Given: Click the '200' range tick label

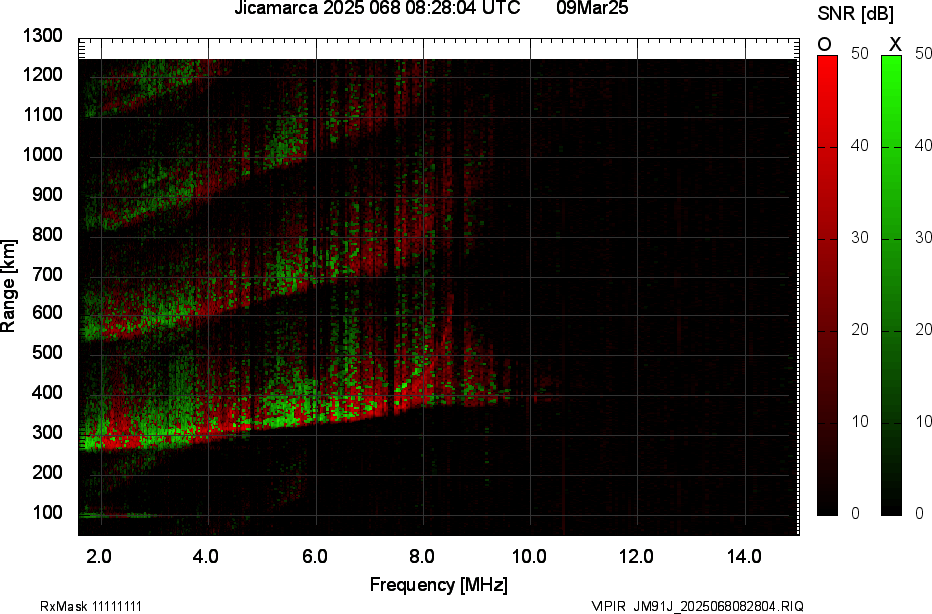Looking at the screenshot, I should coord(47,472).
